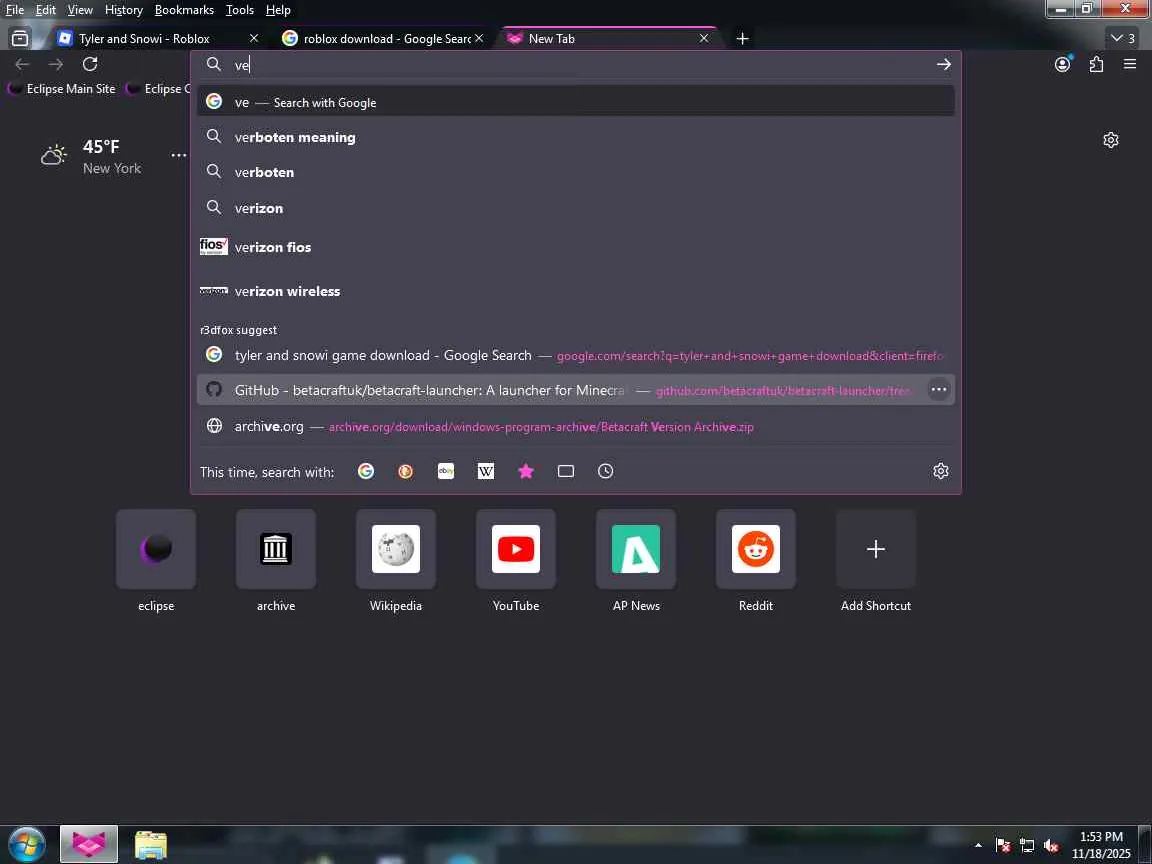Screen dimensions: 1152x864
Task: Go forward to the next page
Action: click(56, 64)
